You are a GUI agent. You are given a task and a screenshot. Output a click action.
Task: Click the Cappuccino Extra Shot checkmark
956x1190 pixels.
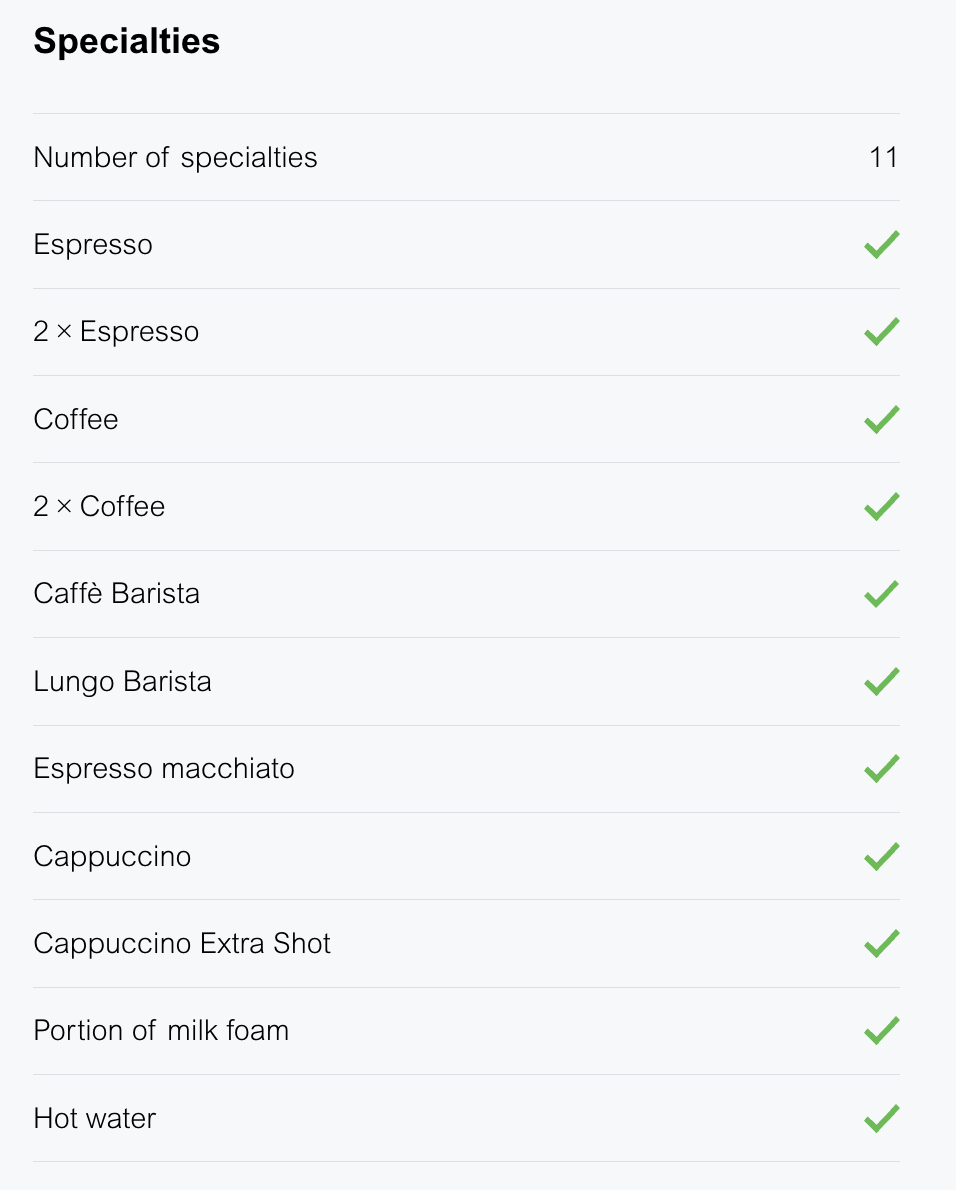pos(881,944)
